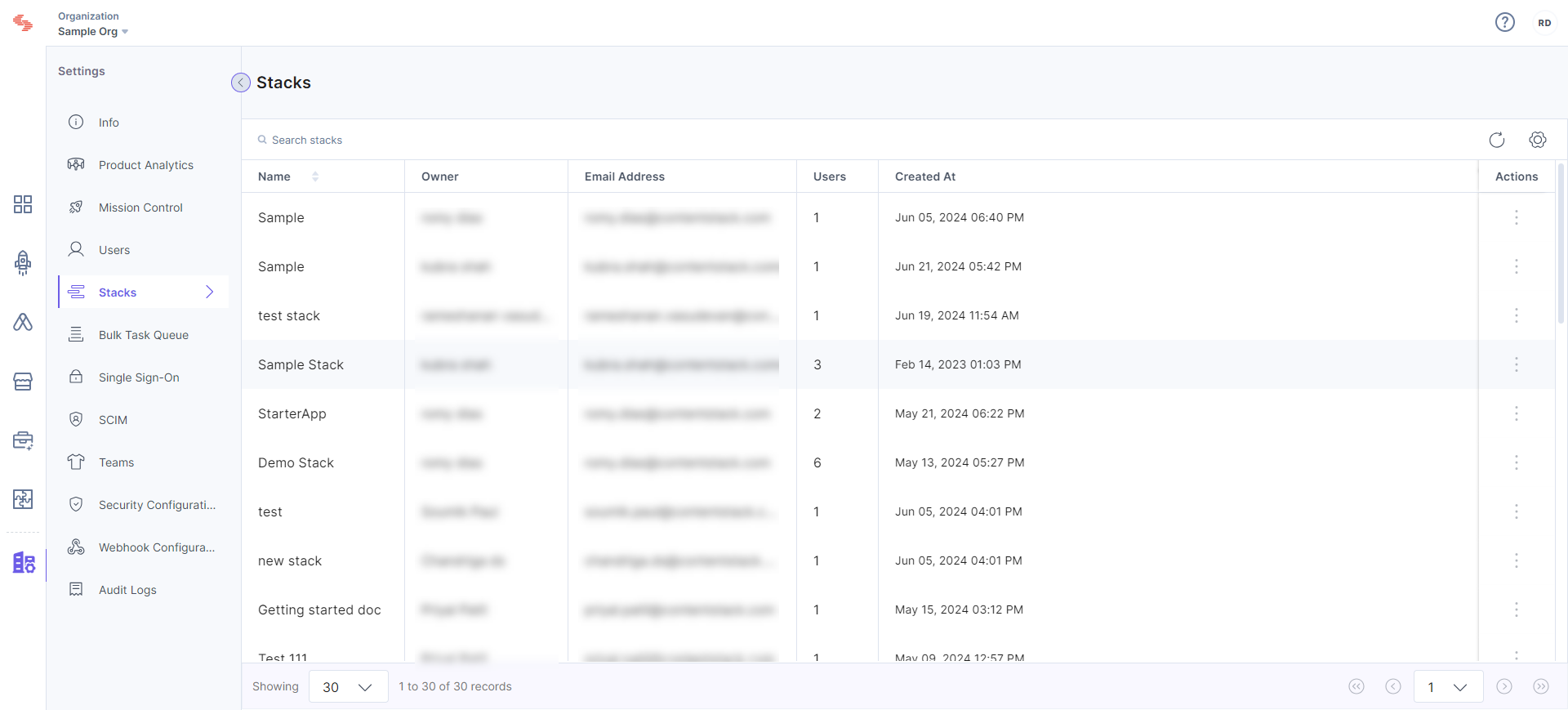The width and height of the screenshot is (1568, 710).
Task: Open the puzzle analytics icon in left rail
Action: pyautogui.click(x=23, y=499)
